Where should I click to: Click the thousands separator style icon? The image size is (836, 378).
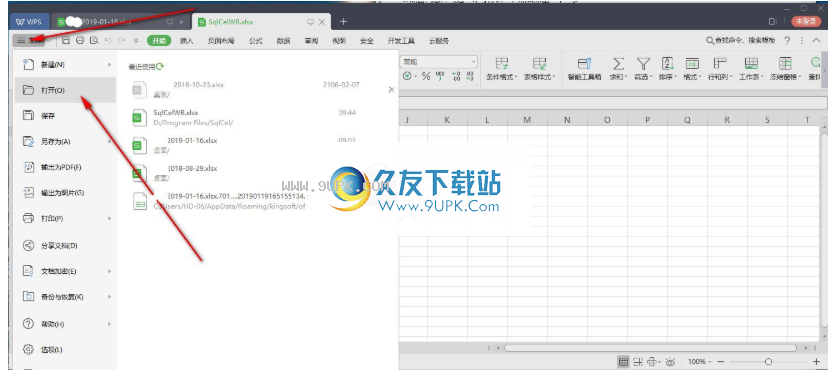coord(440,76)
